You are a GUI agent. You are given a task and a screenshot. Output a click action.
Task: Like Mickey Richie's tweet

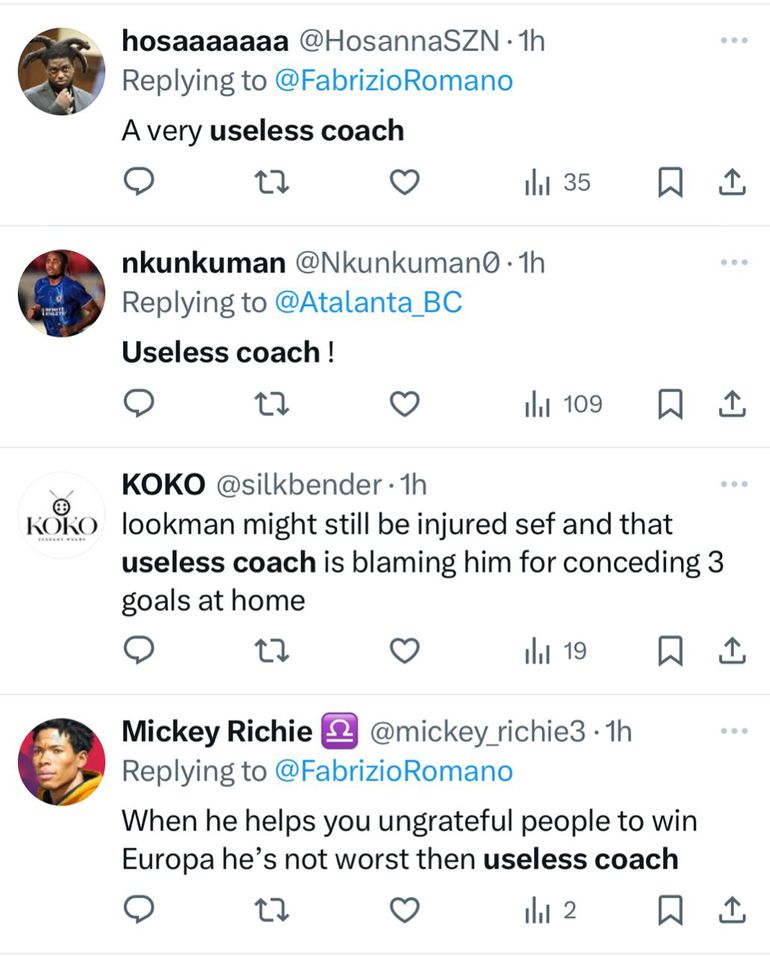click(x=404, y=910)
